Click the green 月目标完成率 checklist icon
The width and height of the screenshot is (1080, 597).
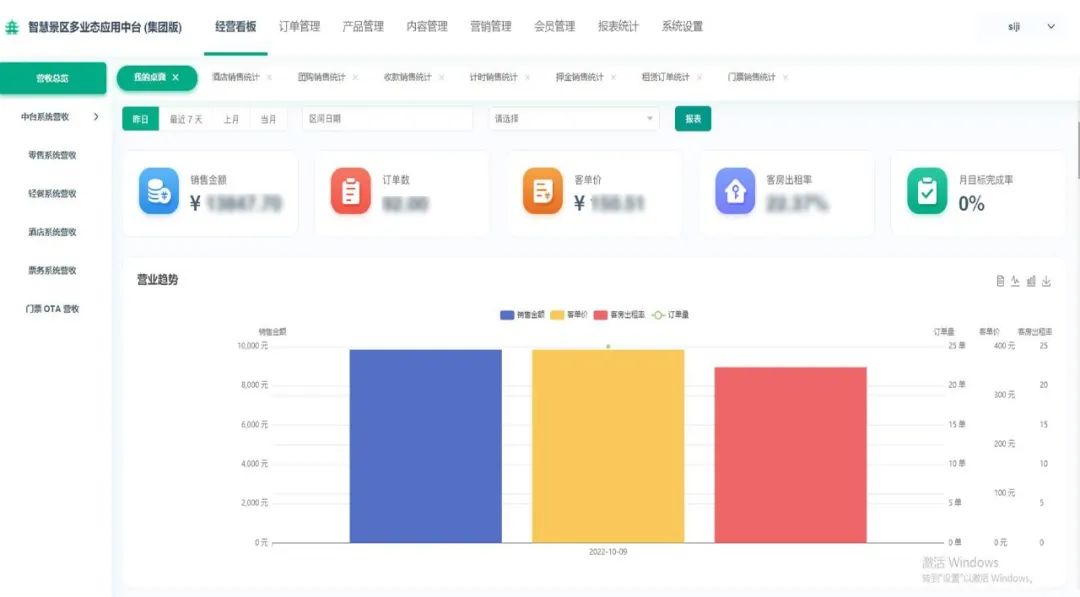coord(927,191)
